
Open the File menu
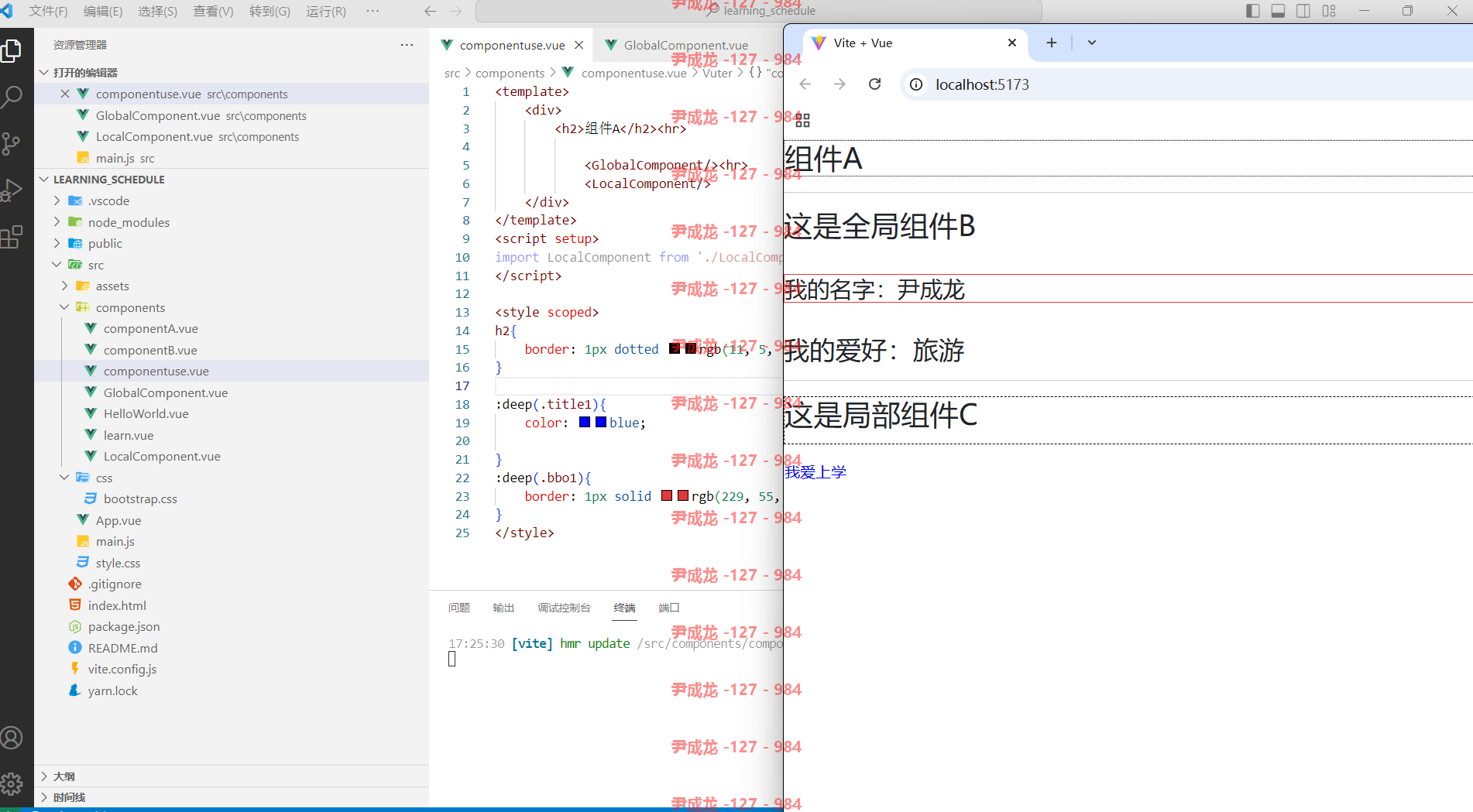point(48,12)
